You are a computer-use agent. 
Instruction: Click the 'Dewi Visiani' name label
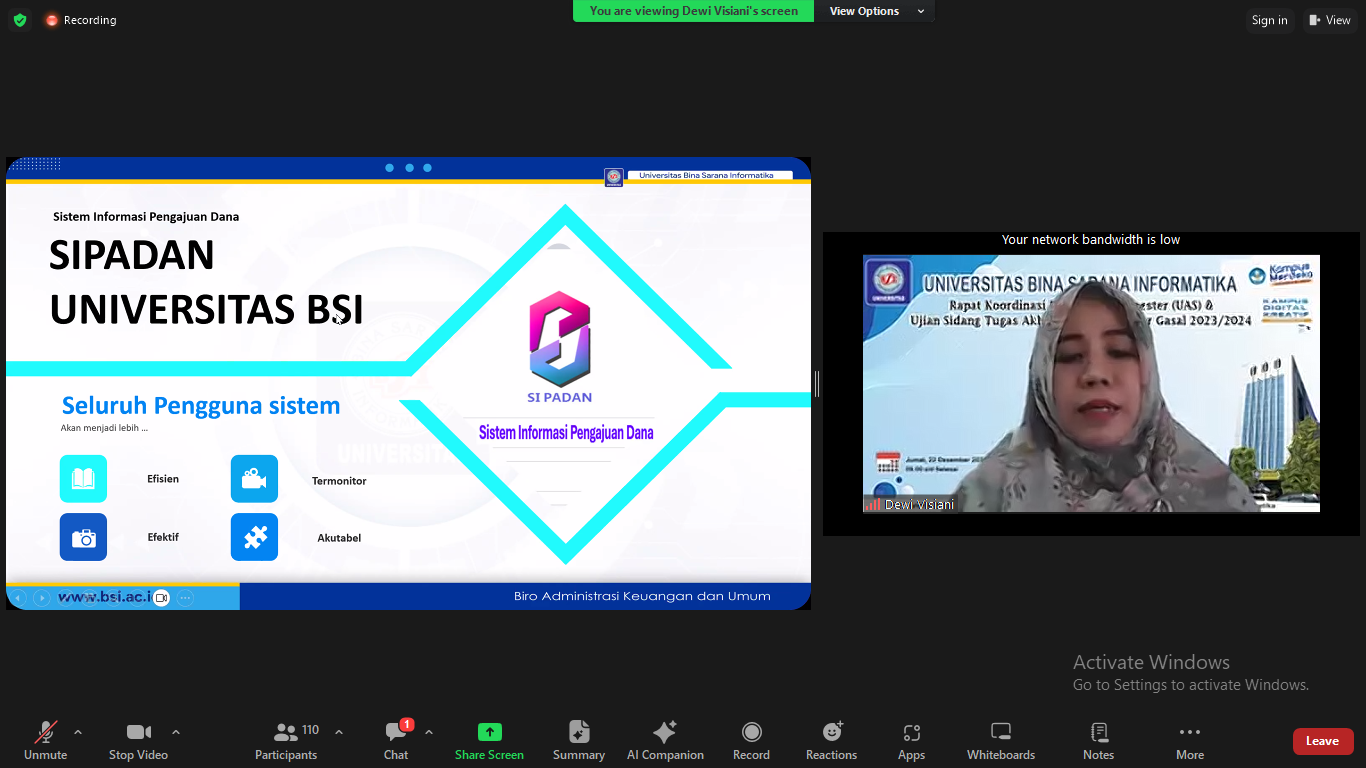point(919,505)
